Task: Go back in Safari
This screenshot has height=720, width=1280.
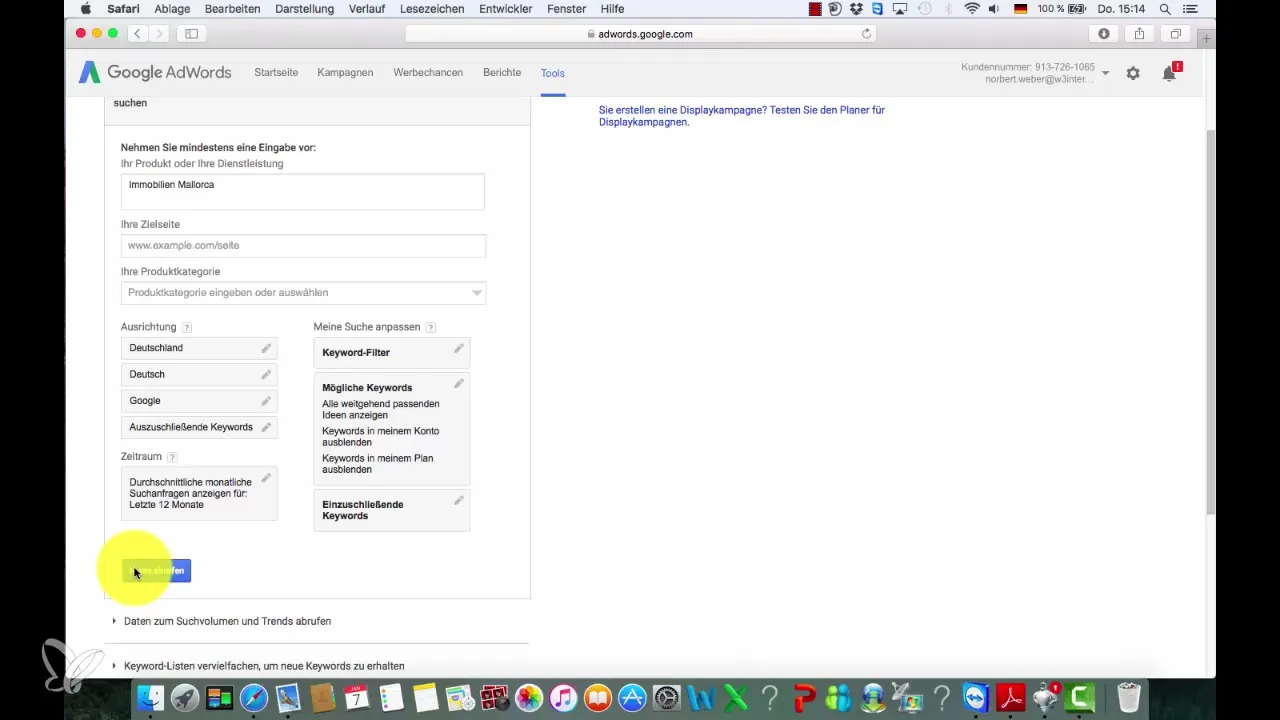Action: click(x=138, y=34)
